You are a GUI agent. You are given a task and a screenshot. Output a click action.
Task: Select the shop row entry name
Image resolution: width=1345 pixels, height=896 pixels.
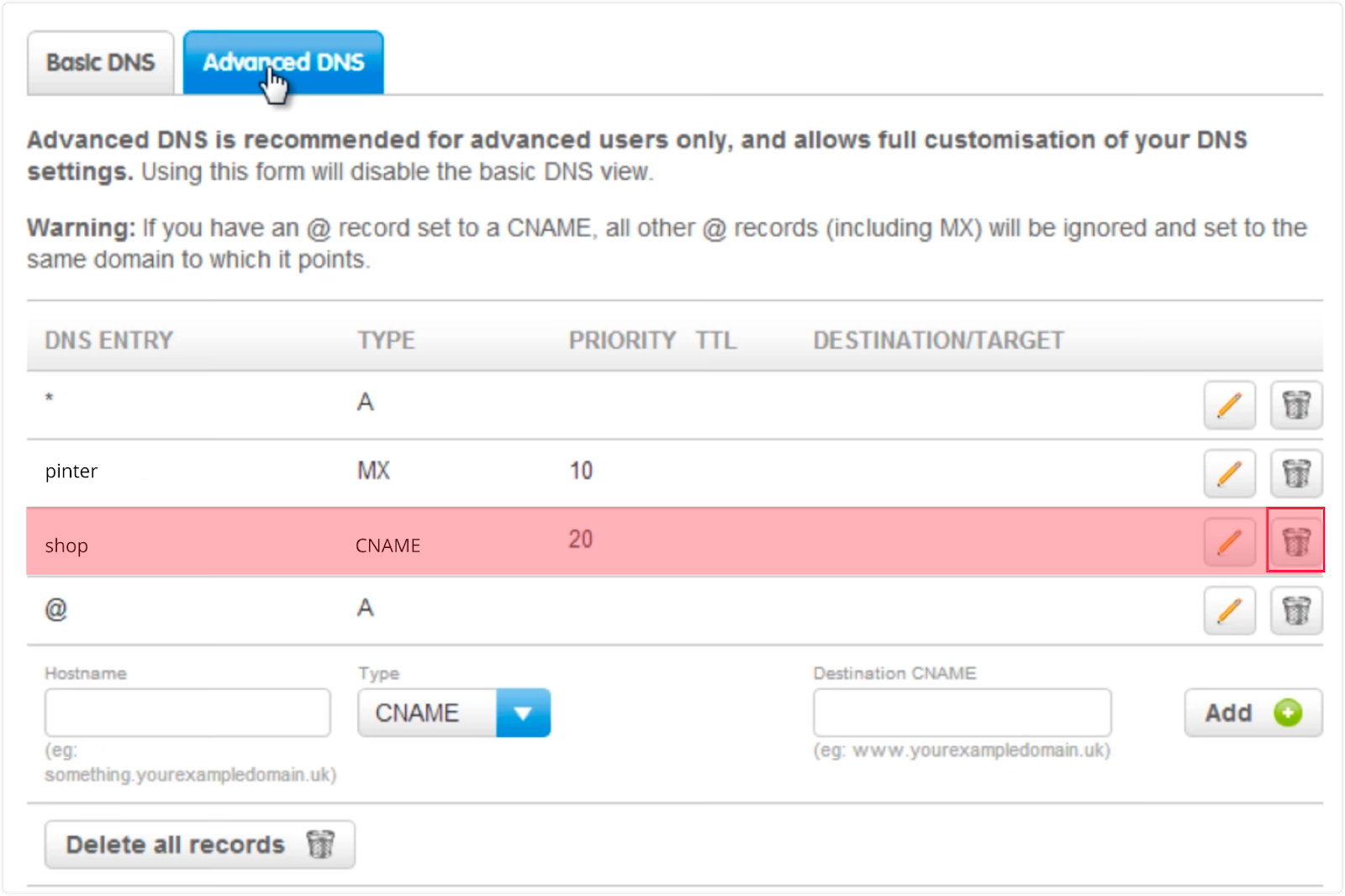(66, 546)
